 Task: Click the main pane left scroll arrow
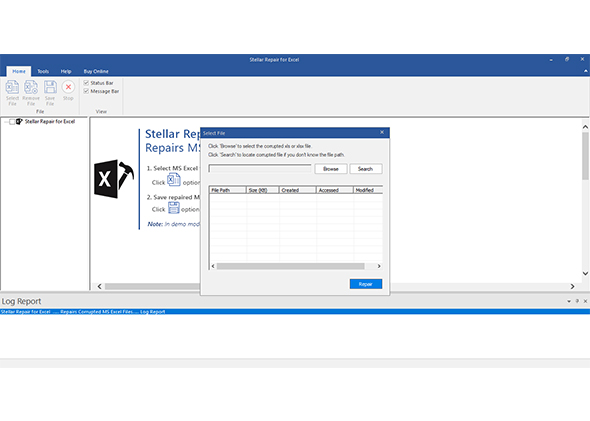pyautogui.click(x=99, y=286)
